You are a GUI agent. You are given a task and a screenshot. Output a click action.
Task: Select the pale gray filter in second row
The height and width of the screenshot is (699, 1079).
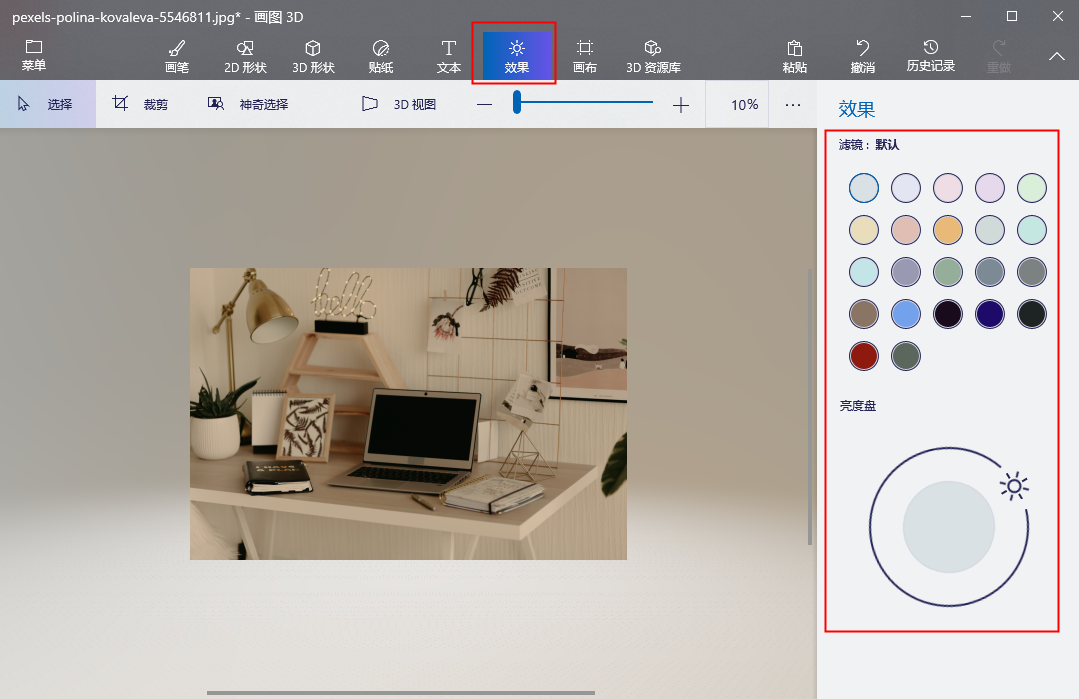(x=990, y=230)
